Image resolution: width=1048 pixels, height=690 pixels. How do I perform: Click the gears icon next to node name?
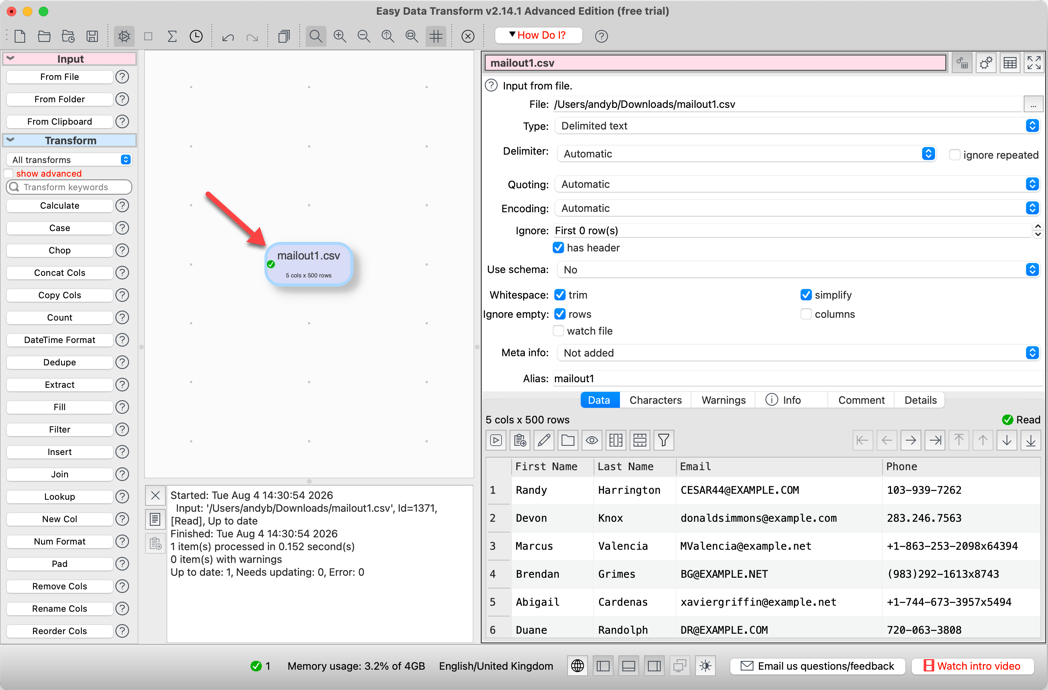[986, 63]
